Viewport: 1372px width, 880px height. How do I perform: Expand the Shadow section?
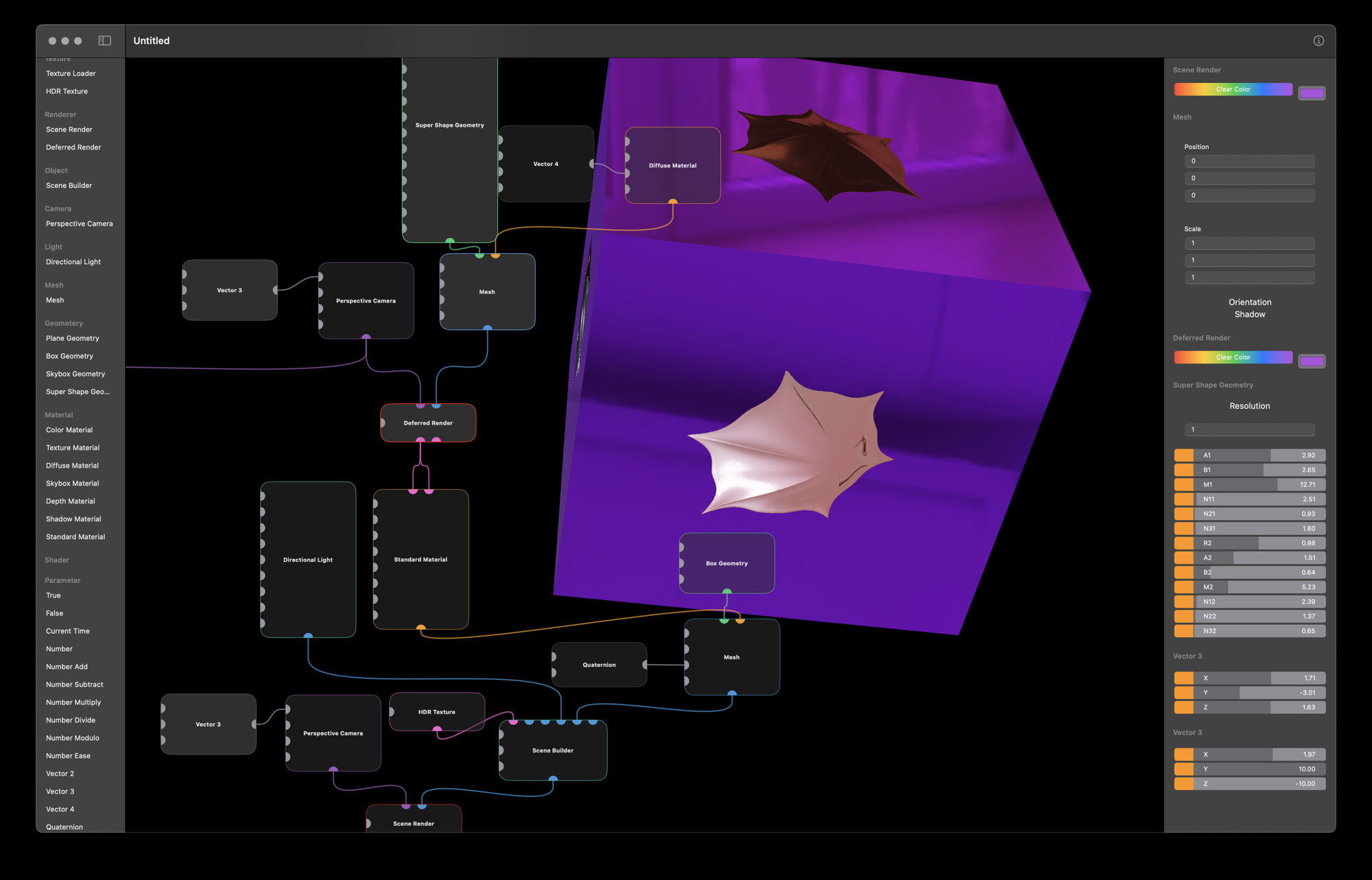1249,315
